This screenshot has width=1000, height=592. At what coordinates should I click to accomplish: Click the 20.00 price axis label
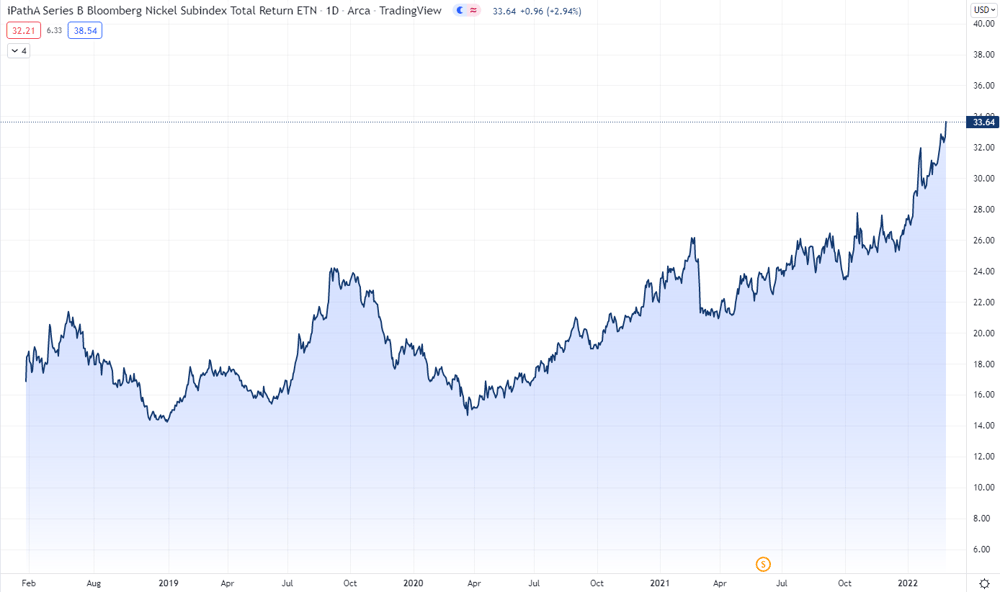click(x=983, y=333)
